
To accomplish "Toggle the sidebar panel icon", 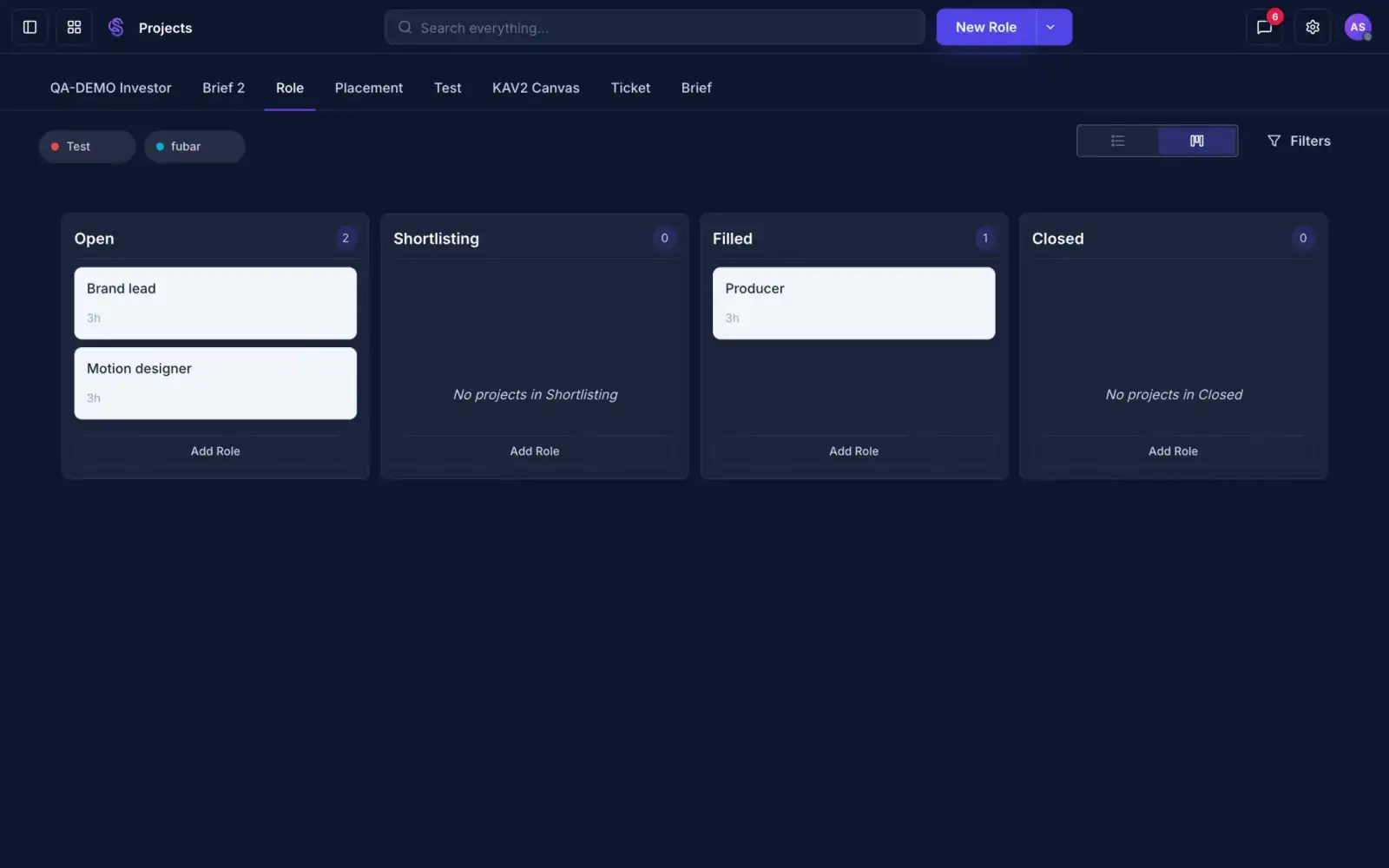I will [30, 27].
